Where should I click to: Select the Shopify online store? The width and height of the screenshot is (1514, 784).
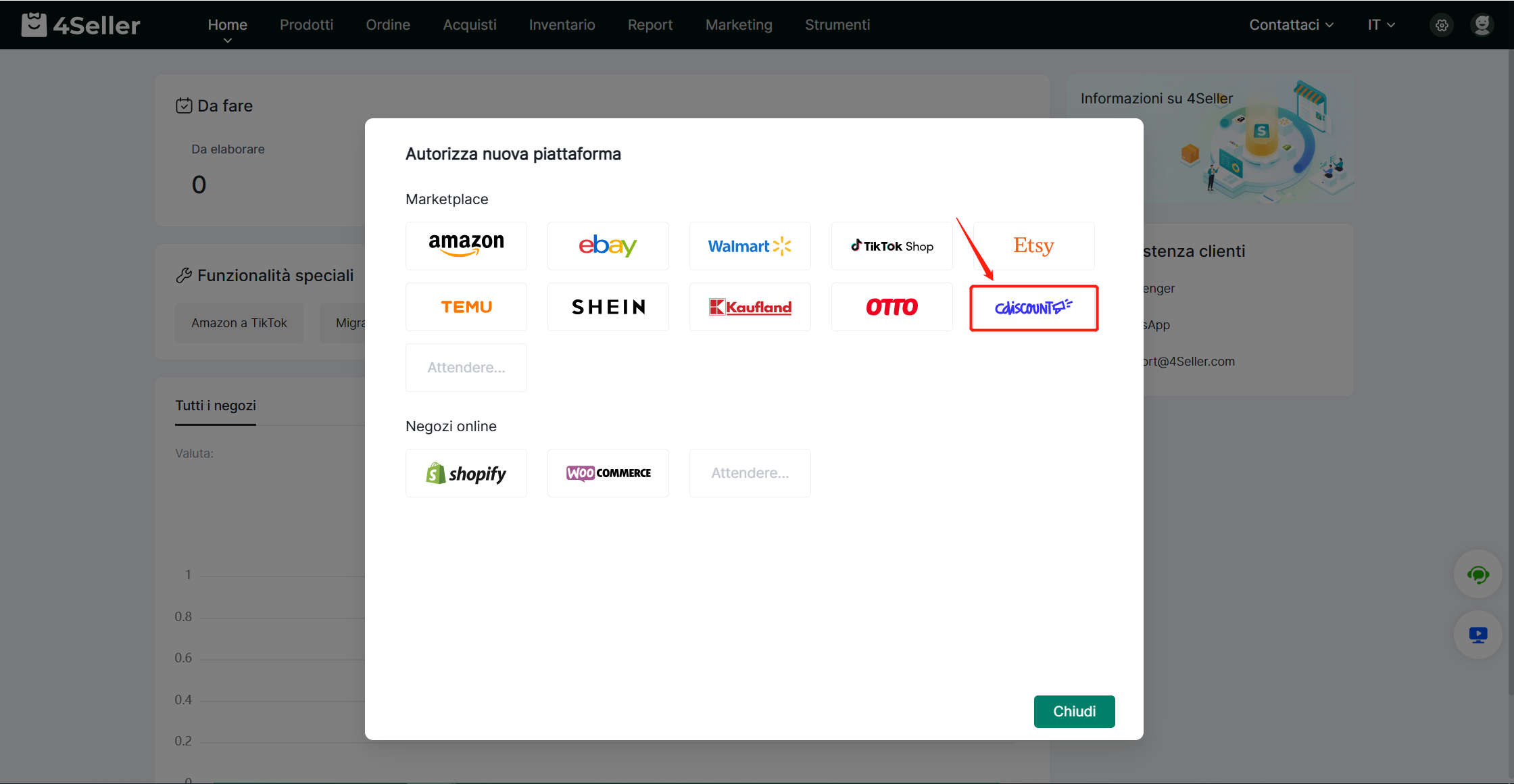466,473
